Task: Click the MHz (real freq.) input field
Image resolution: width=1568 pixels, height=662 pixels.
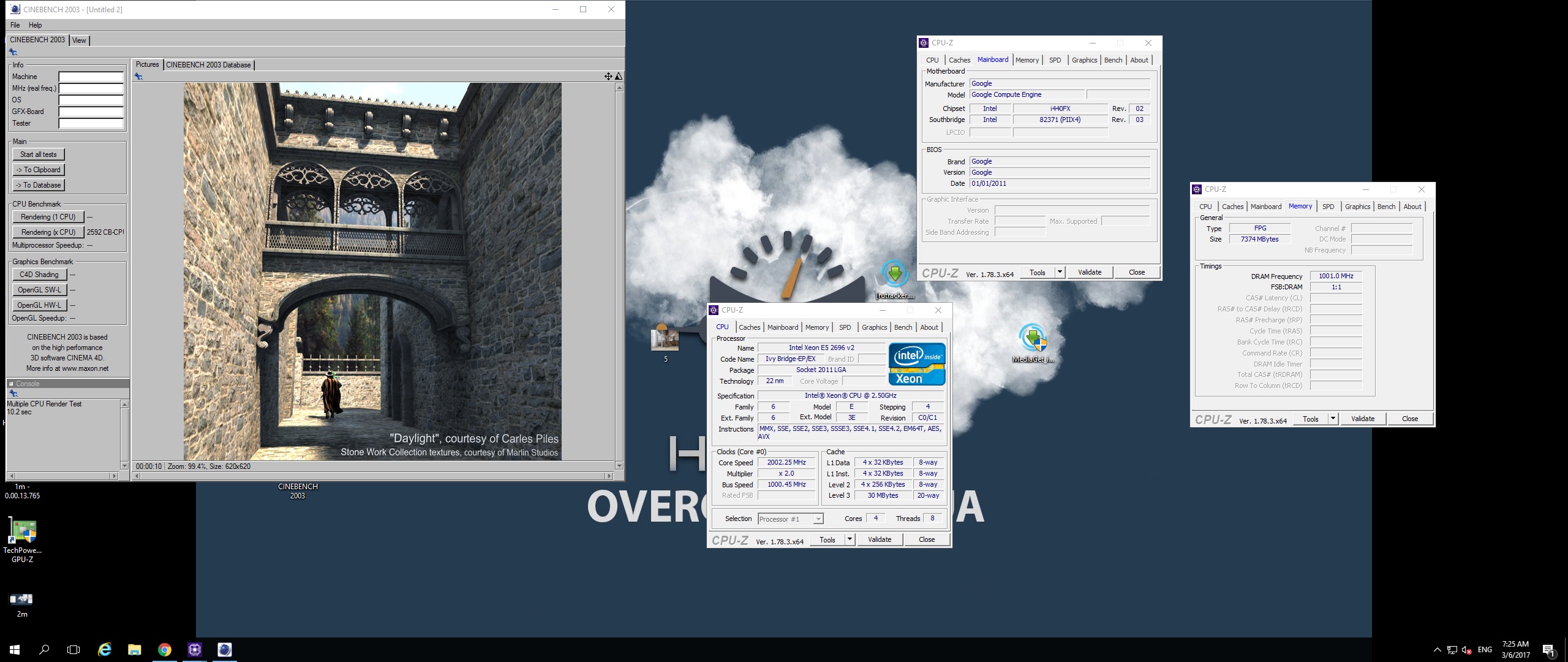Action: pos(91,88)
